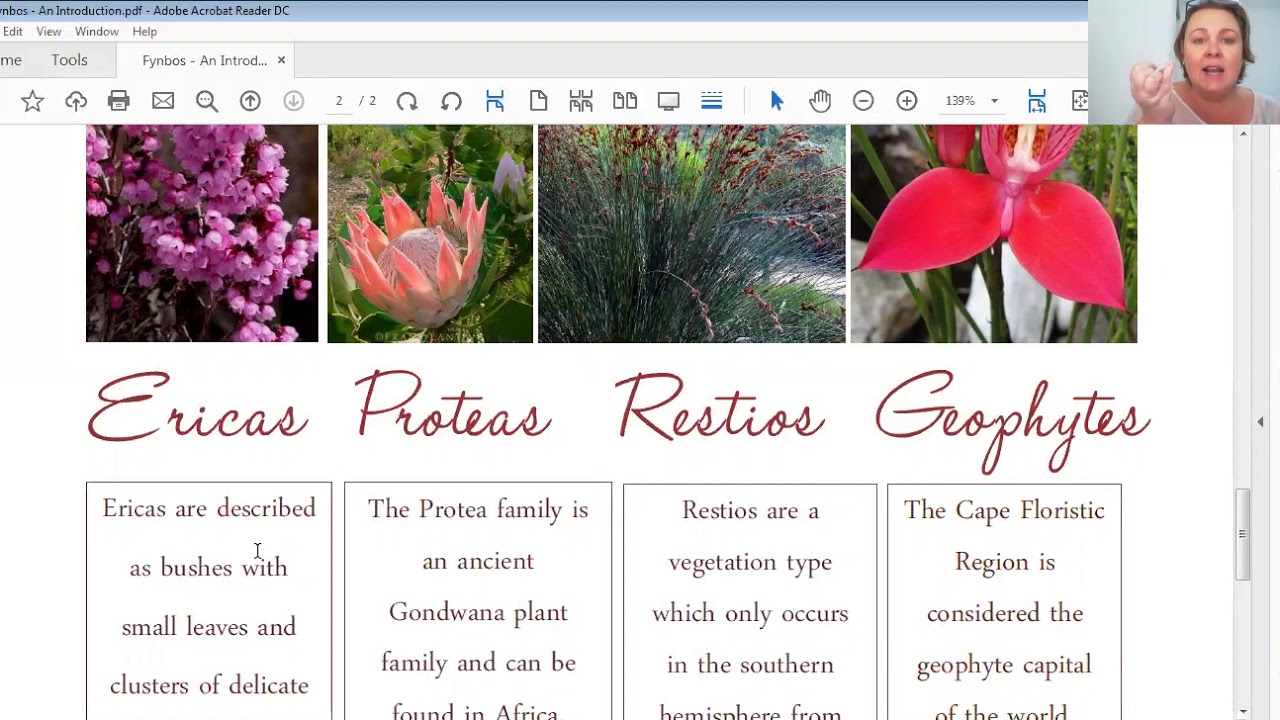Switch to the Tools tab
The width and height of the screenshot is (1280, 720).
coord(70,60)
